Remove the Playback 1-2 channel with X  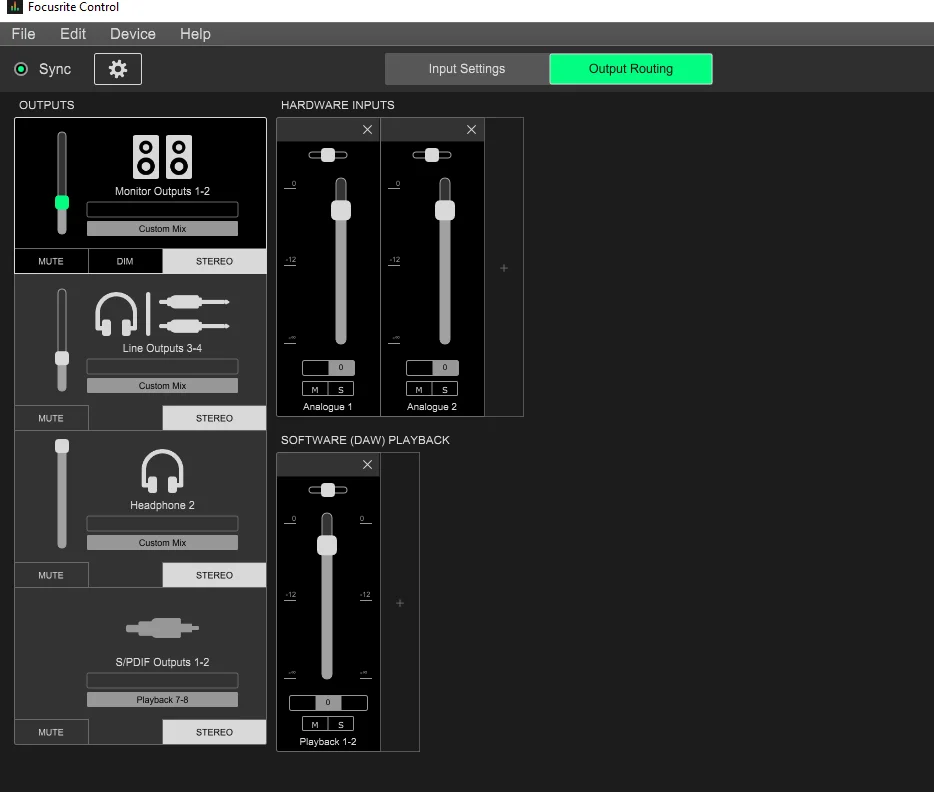click(x=368, y=464)
